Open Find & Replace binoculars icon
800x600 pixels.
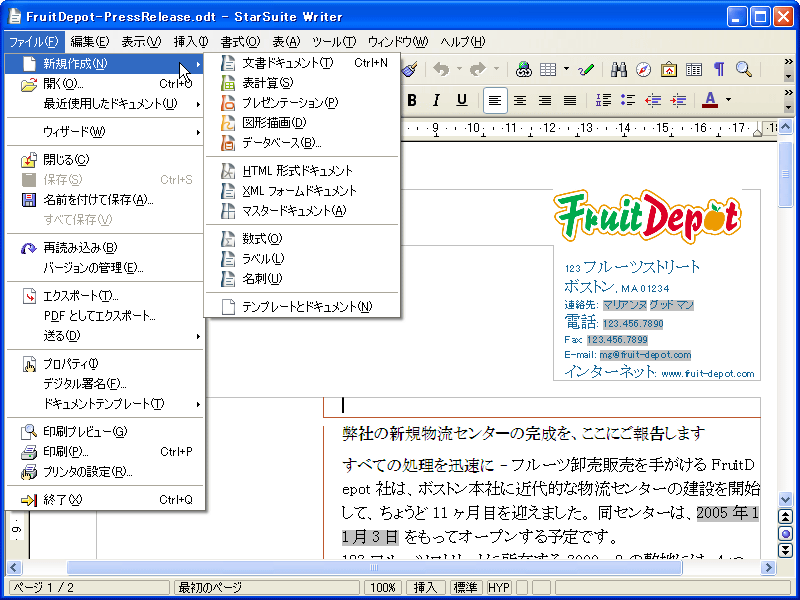619,69
